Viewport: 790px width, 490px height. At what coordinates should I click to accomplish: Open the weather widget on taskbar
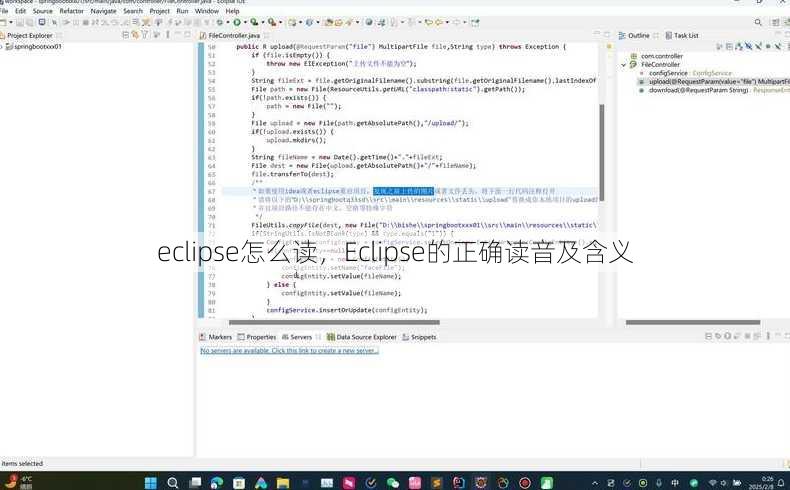[x=19, y=482]
